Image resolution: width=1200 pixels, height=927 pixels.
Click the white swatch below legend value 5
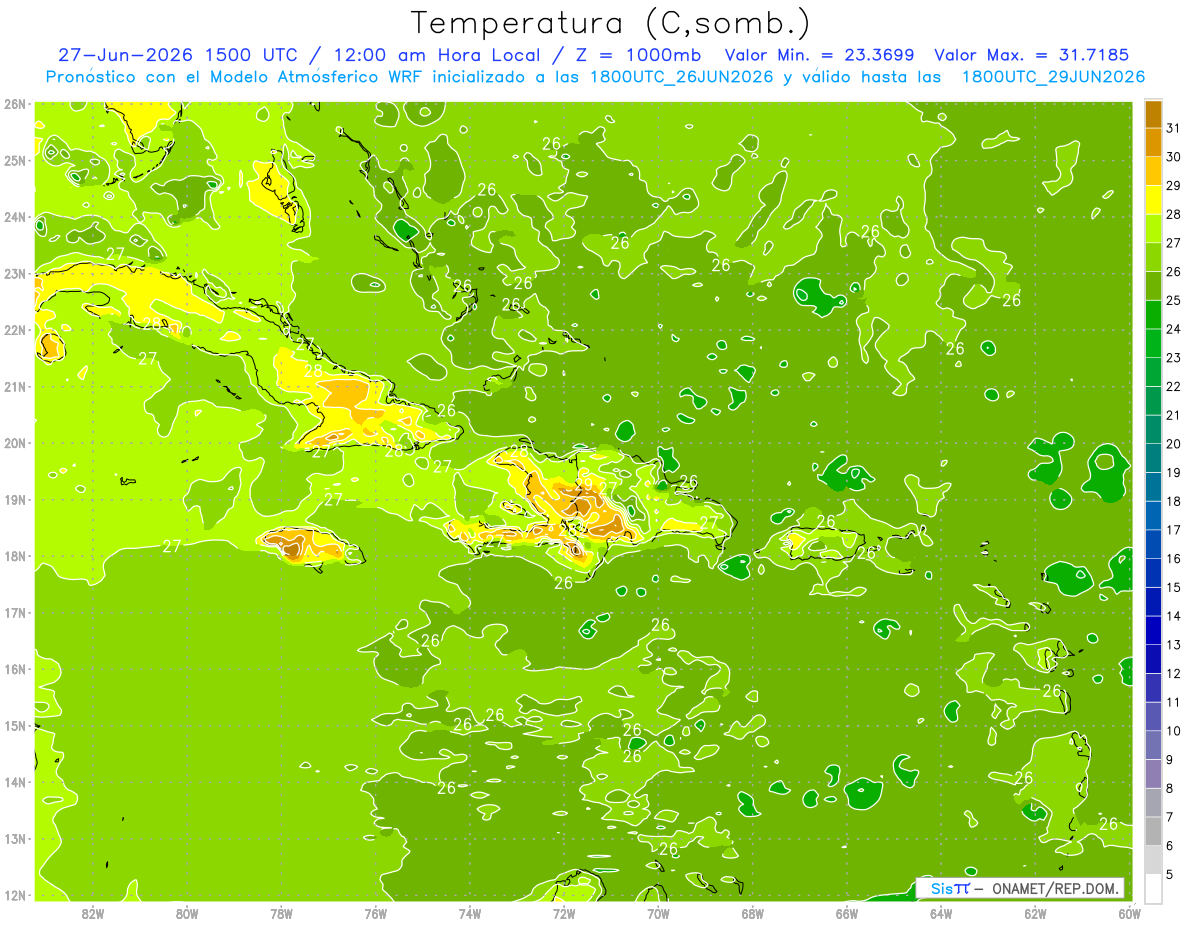pos(1153,888)
